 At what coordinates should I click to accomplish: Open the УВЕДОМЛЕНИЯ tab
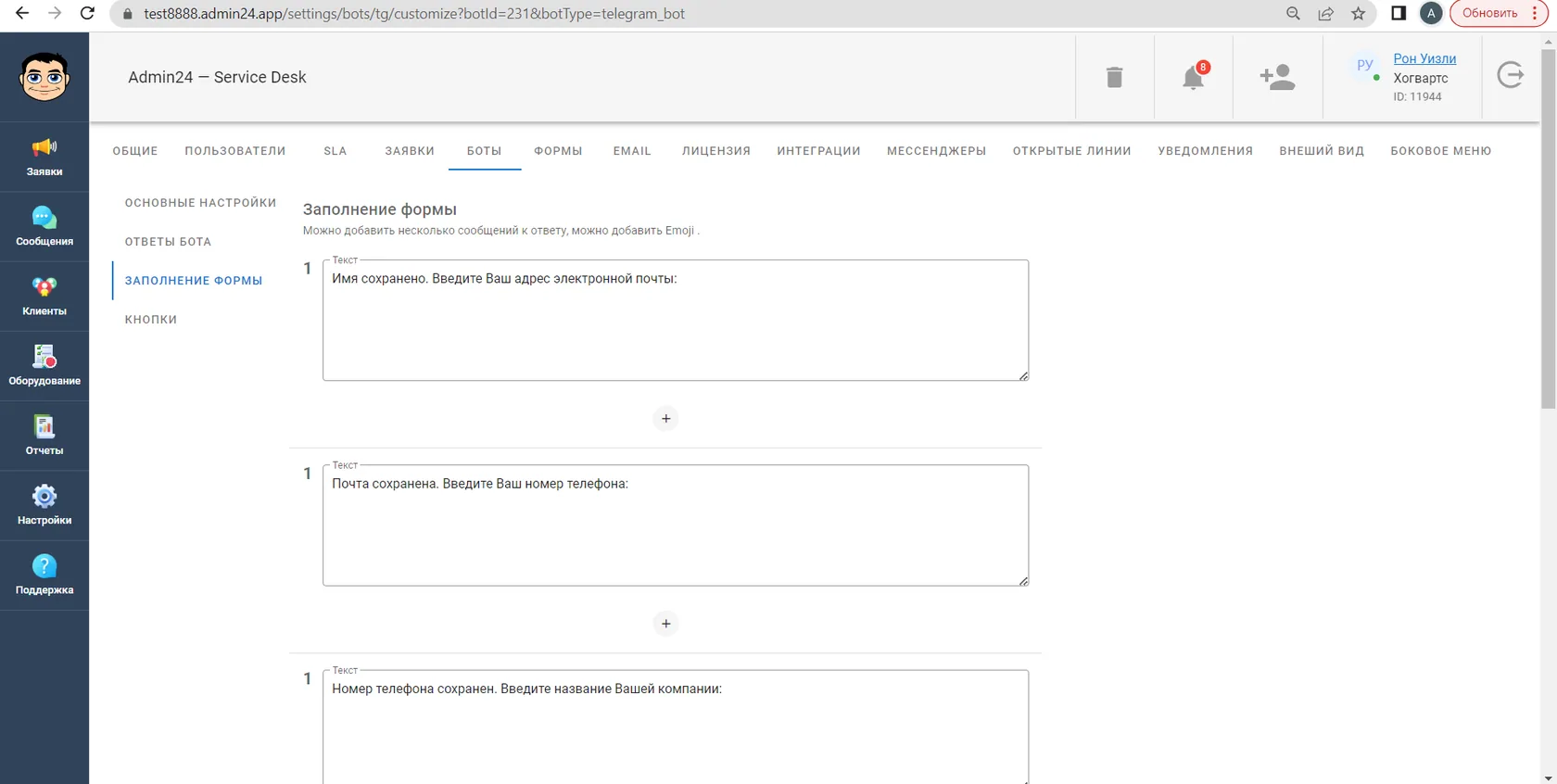(x=1205, y=151)
